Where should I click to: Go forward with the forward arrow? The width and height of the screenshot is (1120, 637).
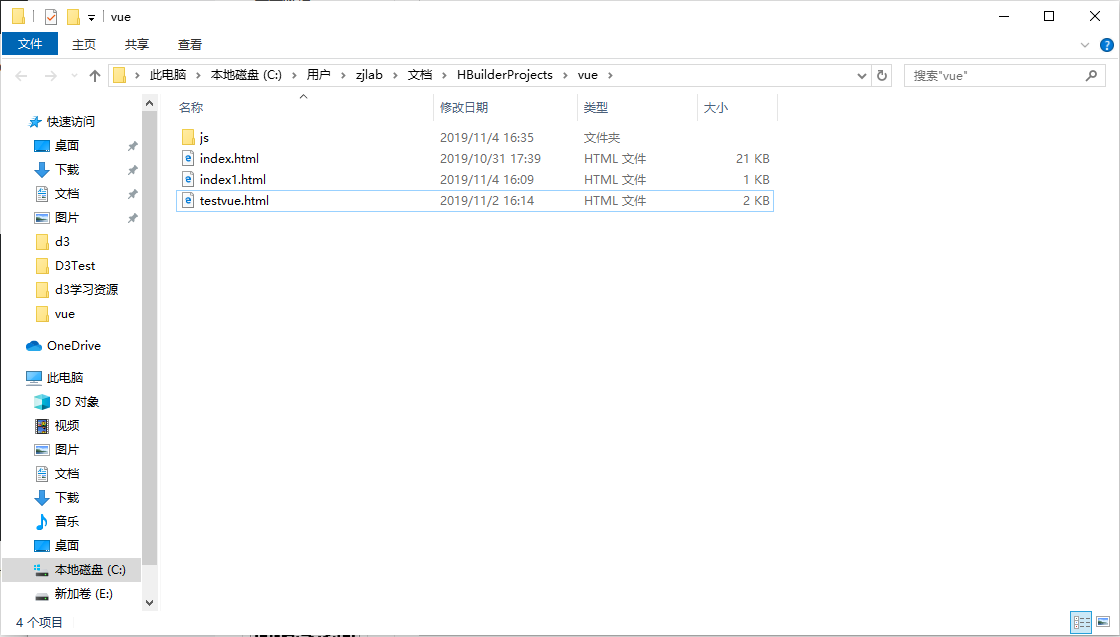(50, 76)
